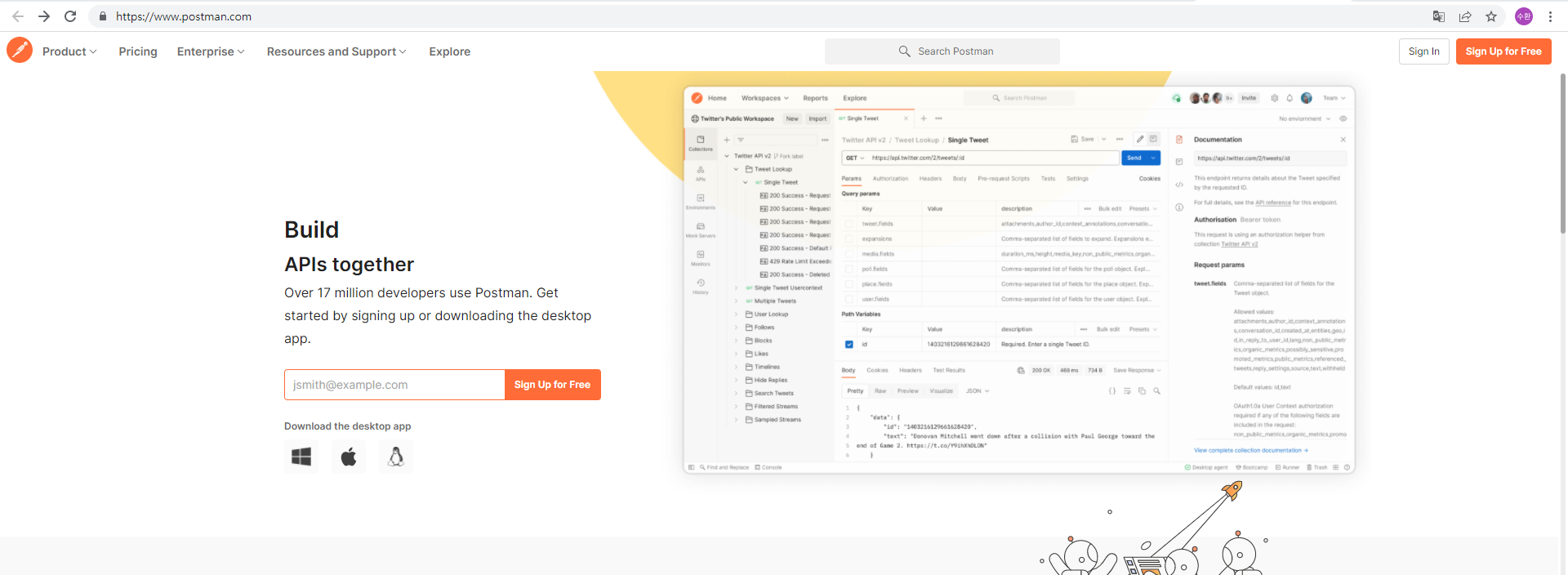1568x575 pixels.
Task: Open the Chrome profile avatar
Action: click(x=1524, y=16)
